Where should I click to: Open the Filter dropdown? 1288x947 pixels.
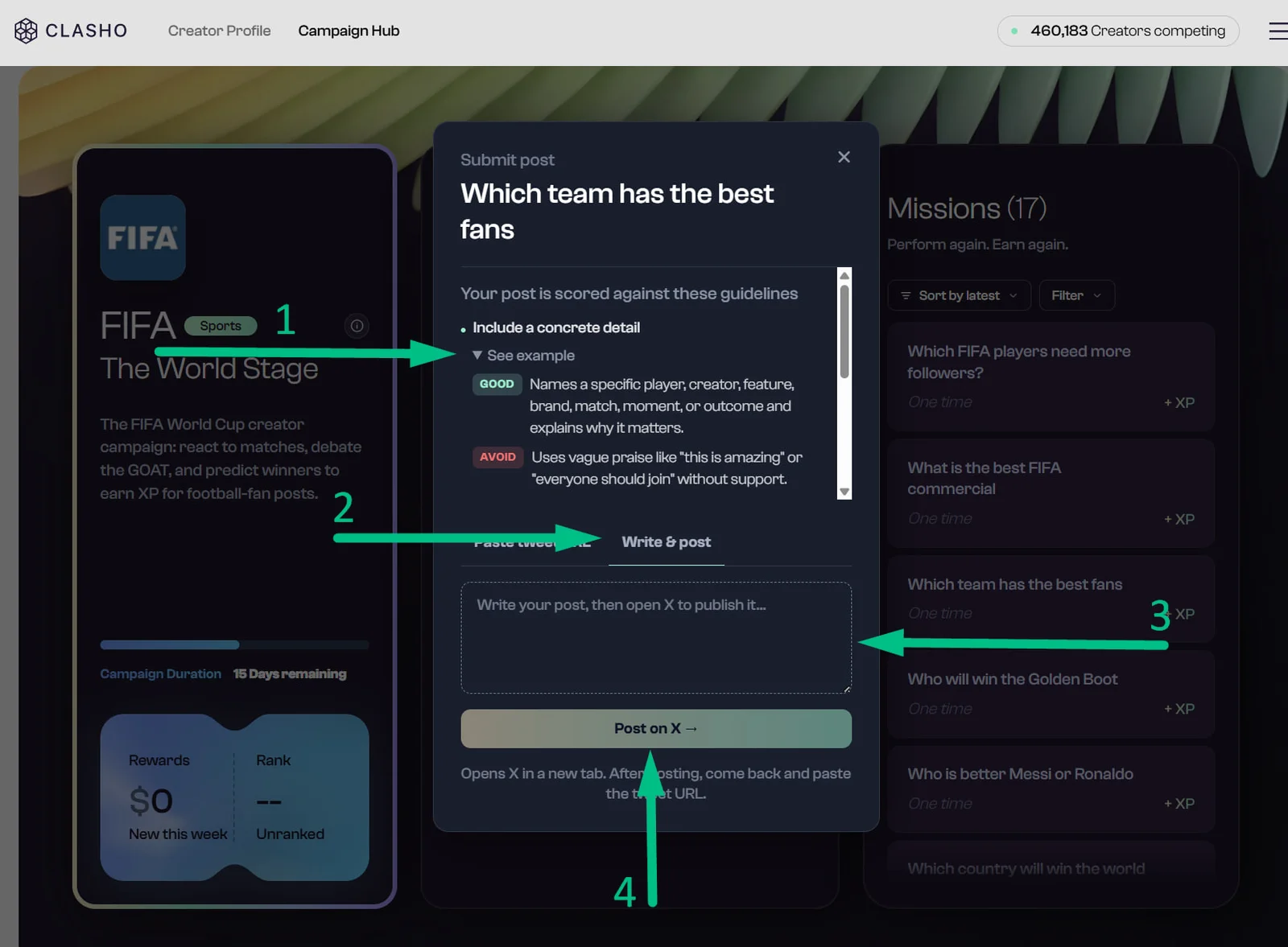coord(1076,295)
